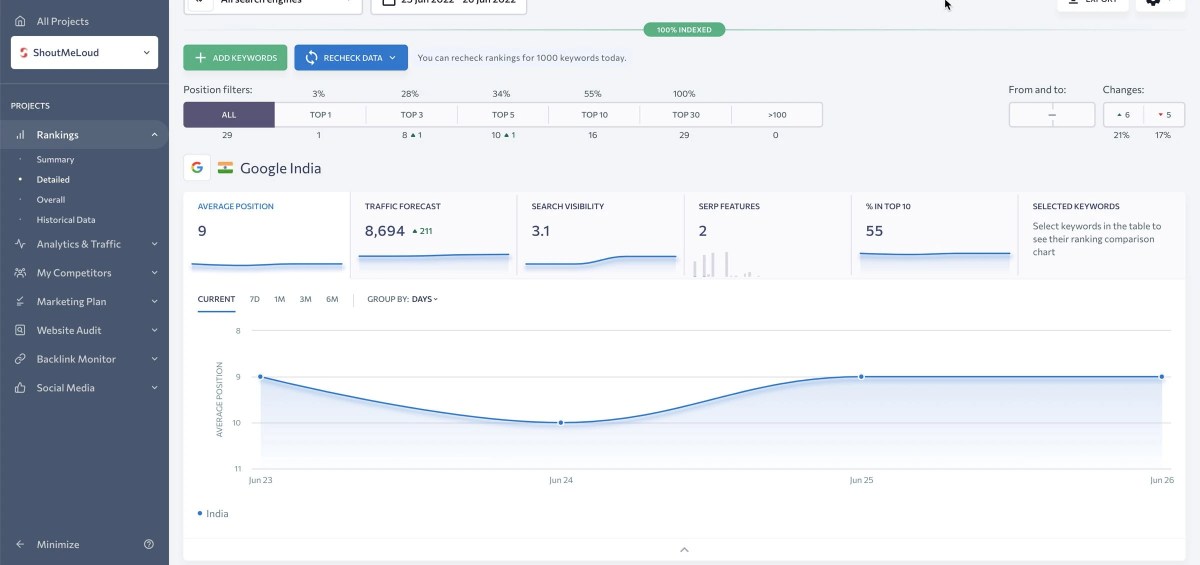Filter by improved changes (up 6)
The height and width of the screenshot is (565, 1200).
(x=1122, y=115)
